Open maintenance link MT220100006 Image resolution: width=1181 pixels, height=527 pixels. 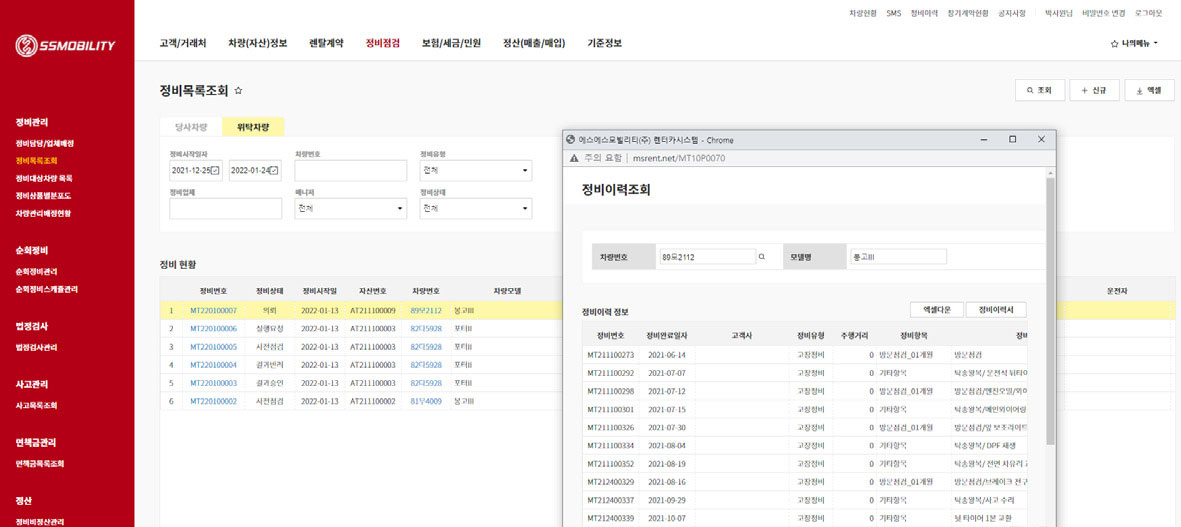[213, 328]
